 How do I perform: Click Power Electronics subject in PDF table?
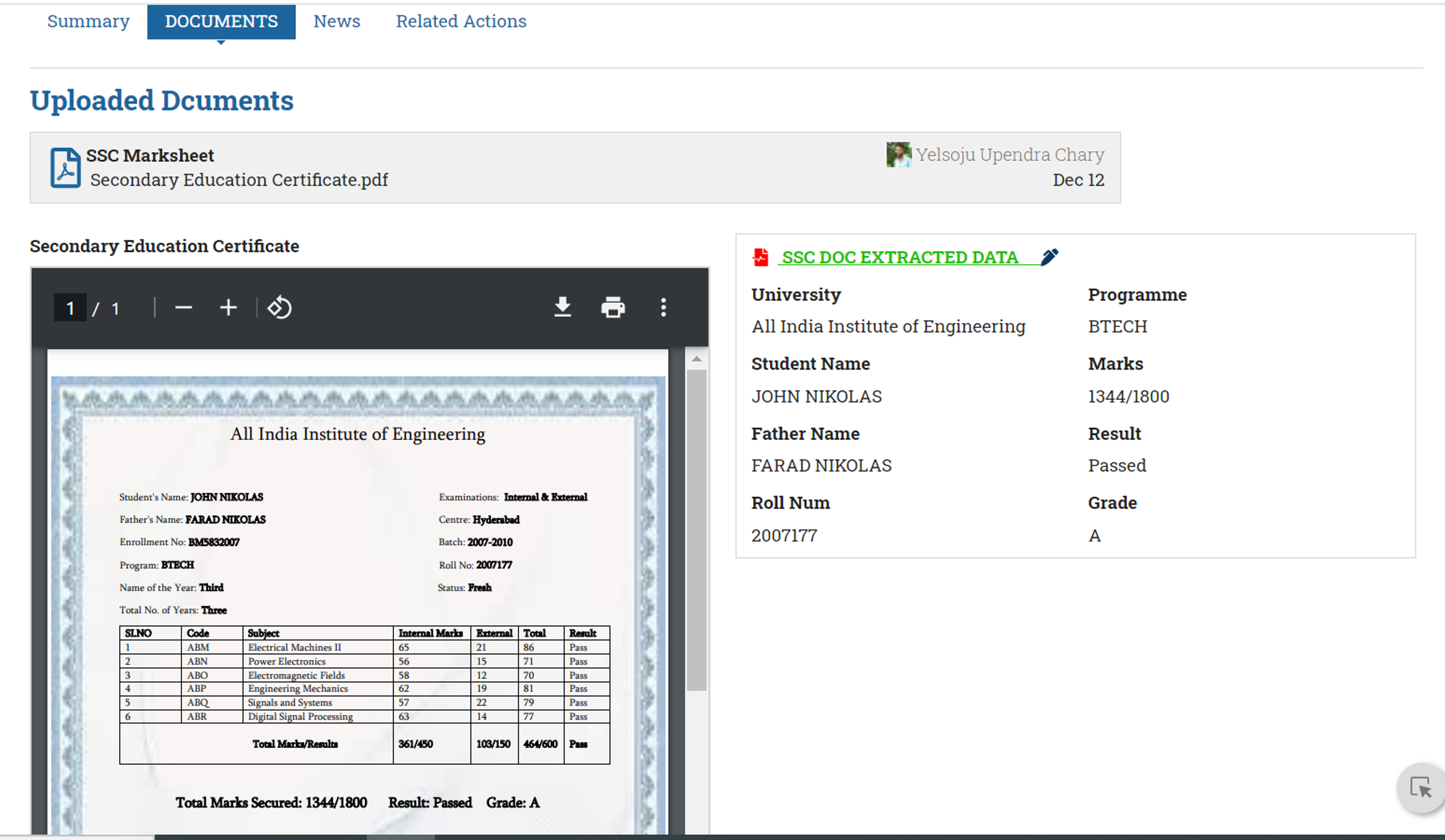pos(287,661)
